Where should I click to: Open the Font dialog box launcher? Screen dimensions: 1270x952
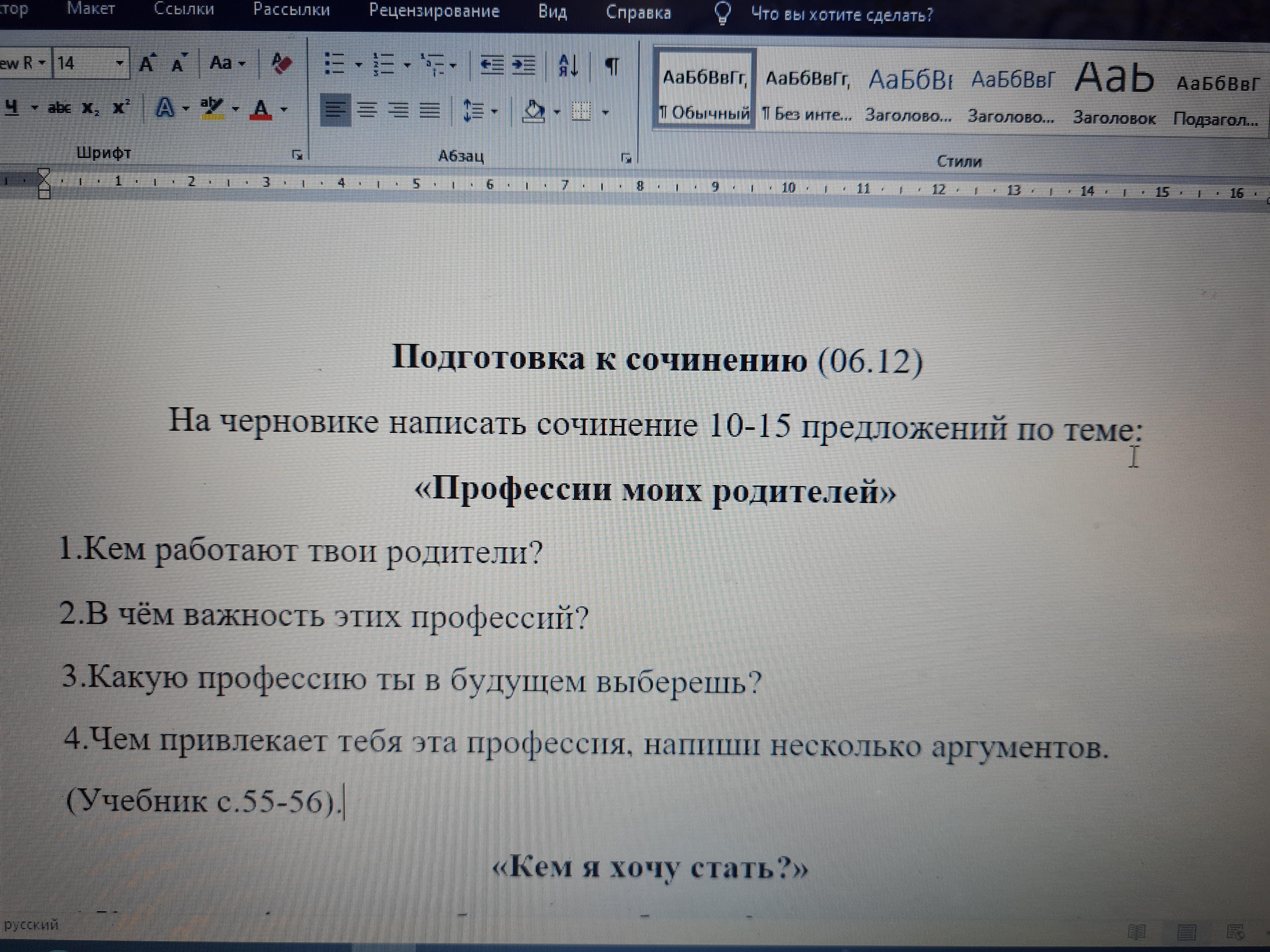pos(297,155)
